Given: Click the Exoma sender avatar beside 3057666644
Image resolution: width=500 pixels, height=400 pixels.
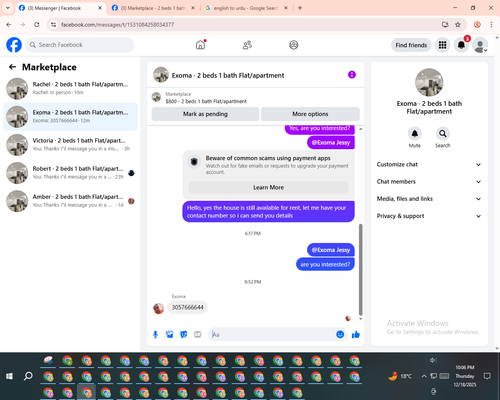Looking at the screenshot, I should click(158, 308).
